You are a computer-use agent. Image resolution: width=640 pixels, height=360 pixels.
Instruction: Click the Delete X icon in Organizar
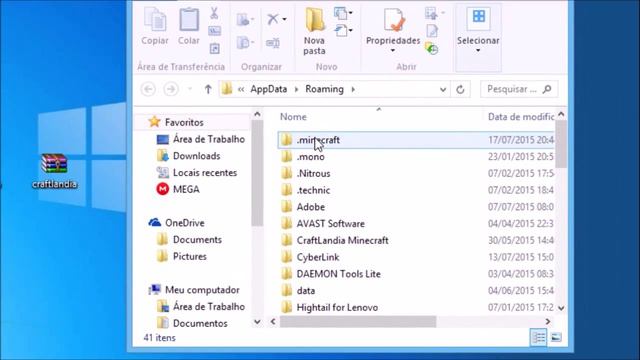click(273, 19)
